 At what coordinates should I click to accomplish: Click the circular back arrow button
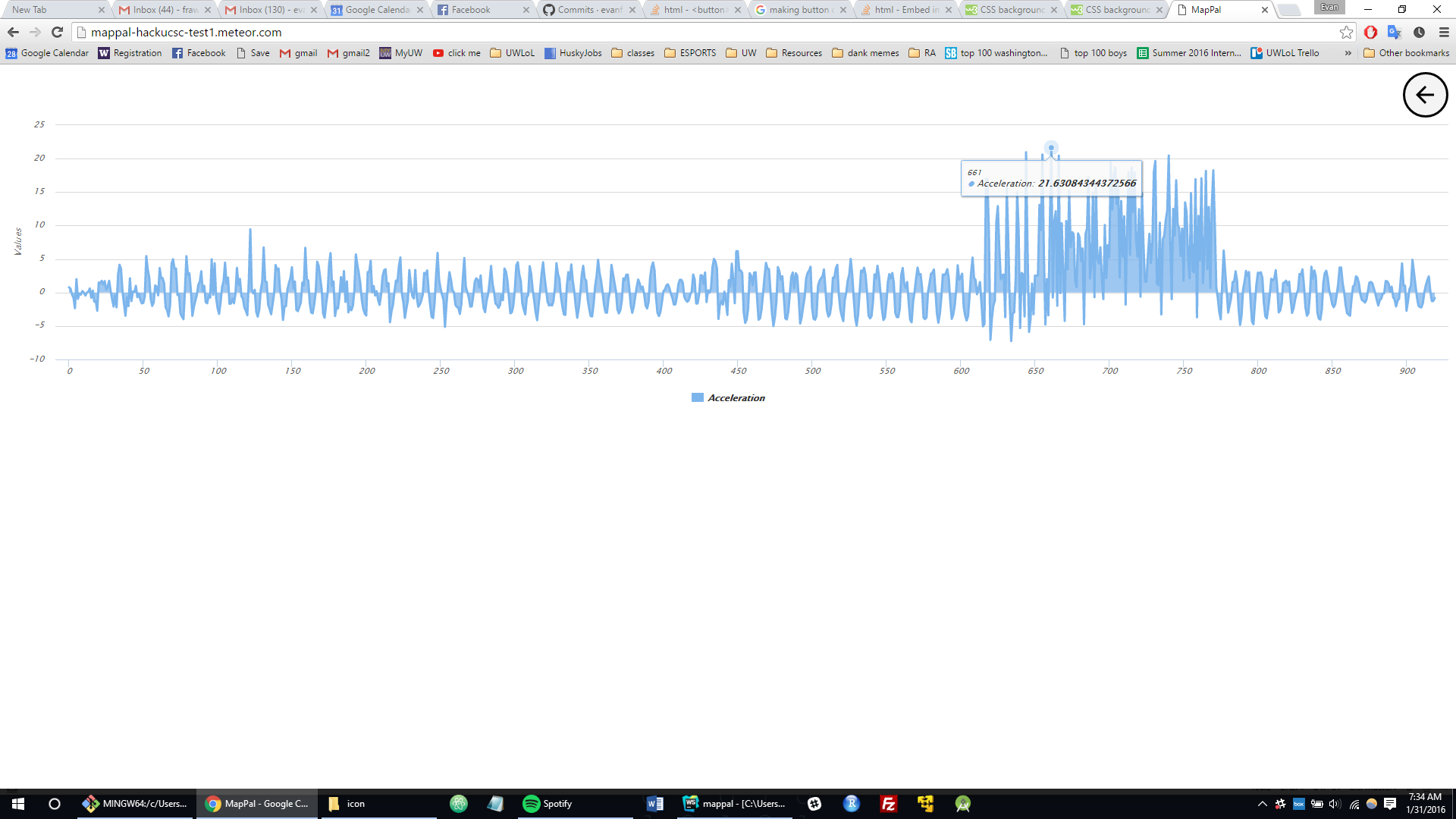(1425, 95)
